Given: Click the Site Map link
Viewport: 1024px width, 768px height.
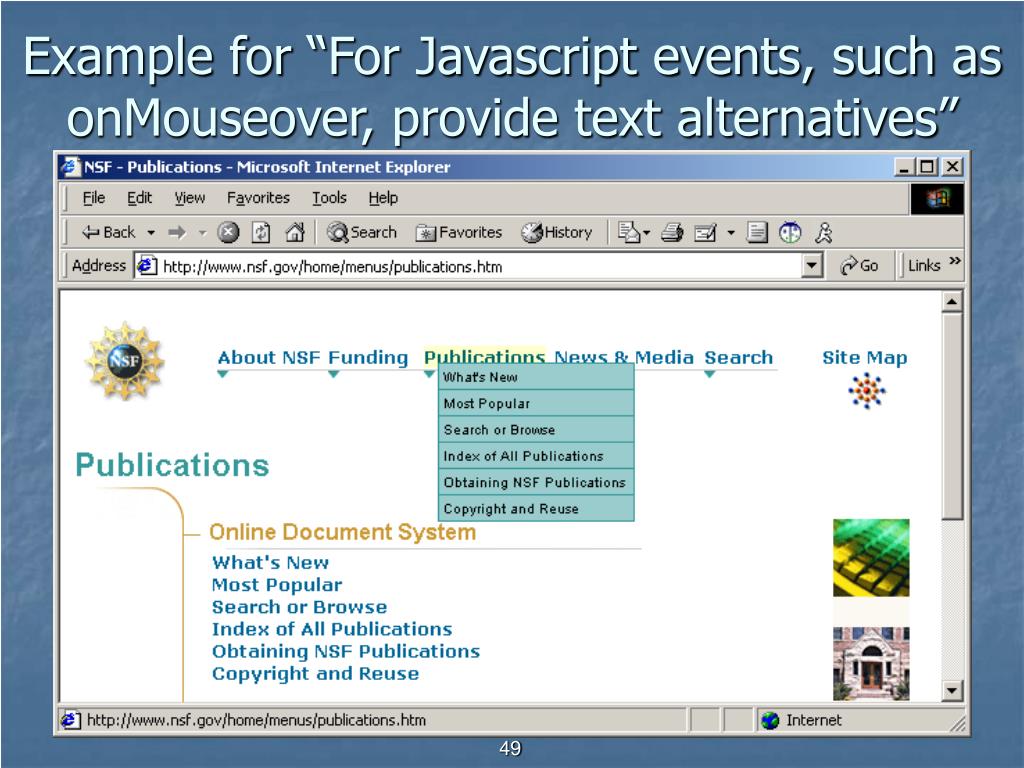Looking at the screenshot, I should pos(865,358).
